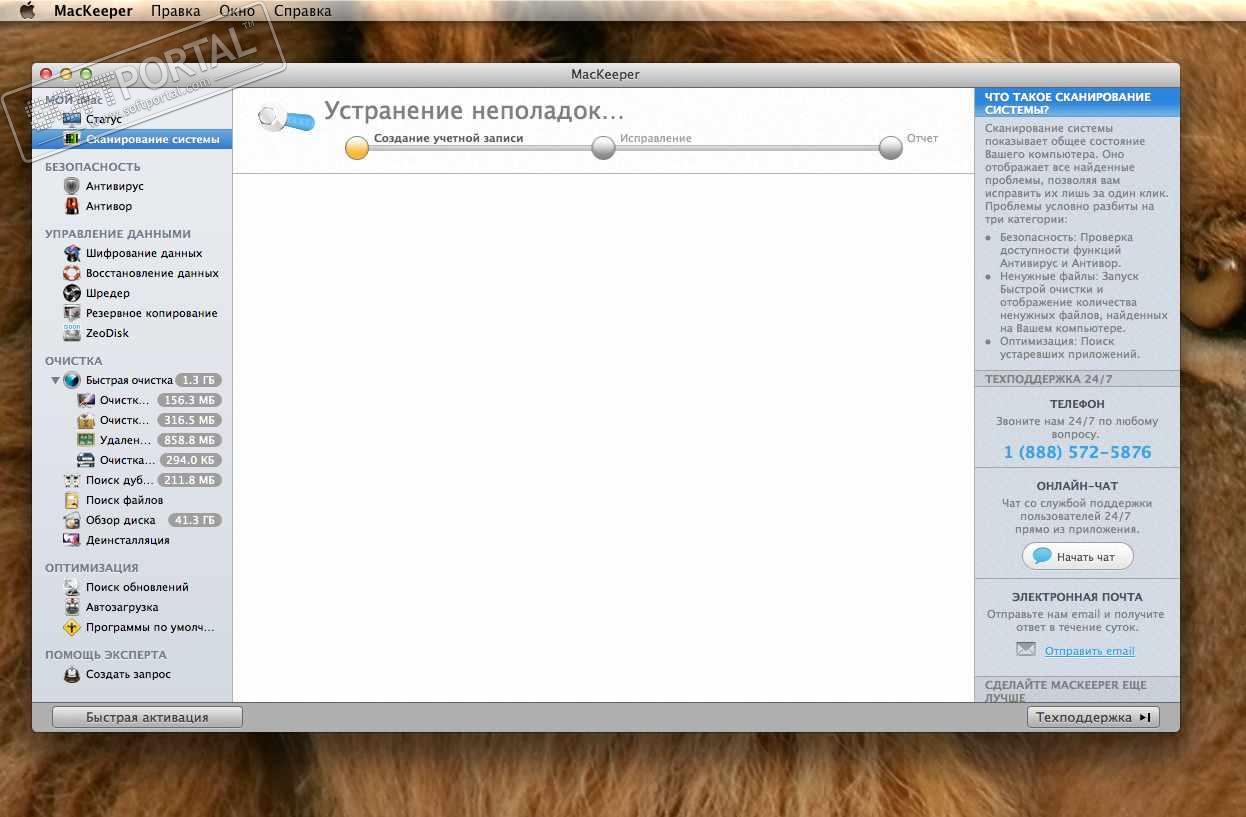Select the Резервное копирование label
1246x817 pixels.
point(152,313)
